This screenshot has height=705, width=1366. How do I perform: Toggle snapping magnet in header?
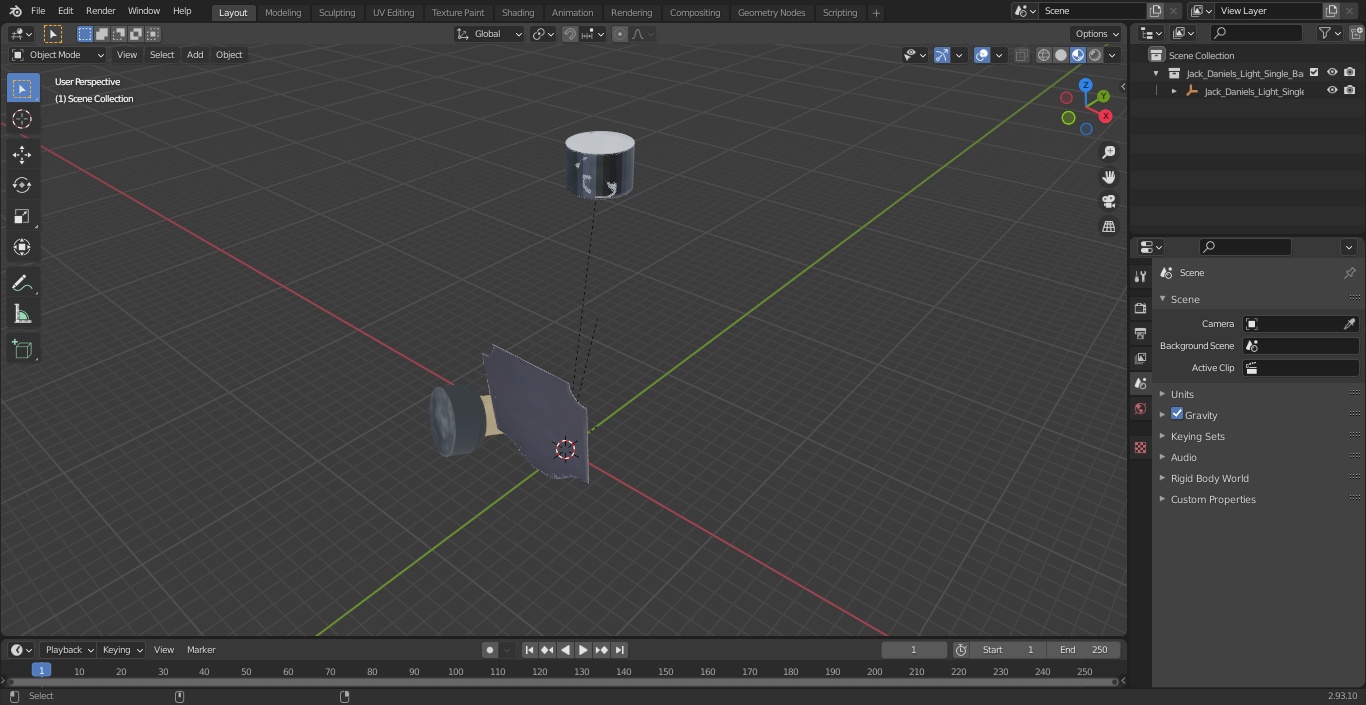[570, 34]
